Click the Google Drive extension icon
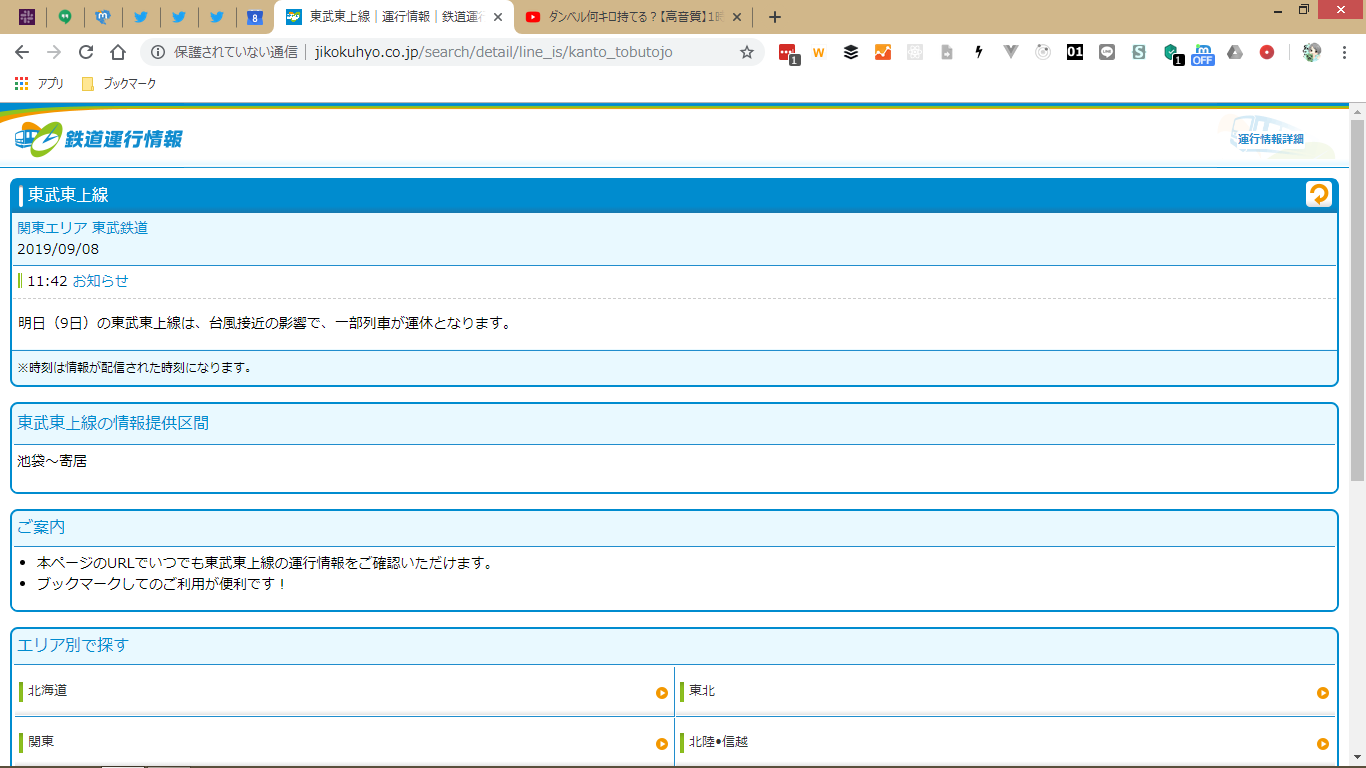 [1235, 52]
